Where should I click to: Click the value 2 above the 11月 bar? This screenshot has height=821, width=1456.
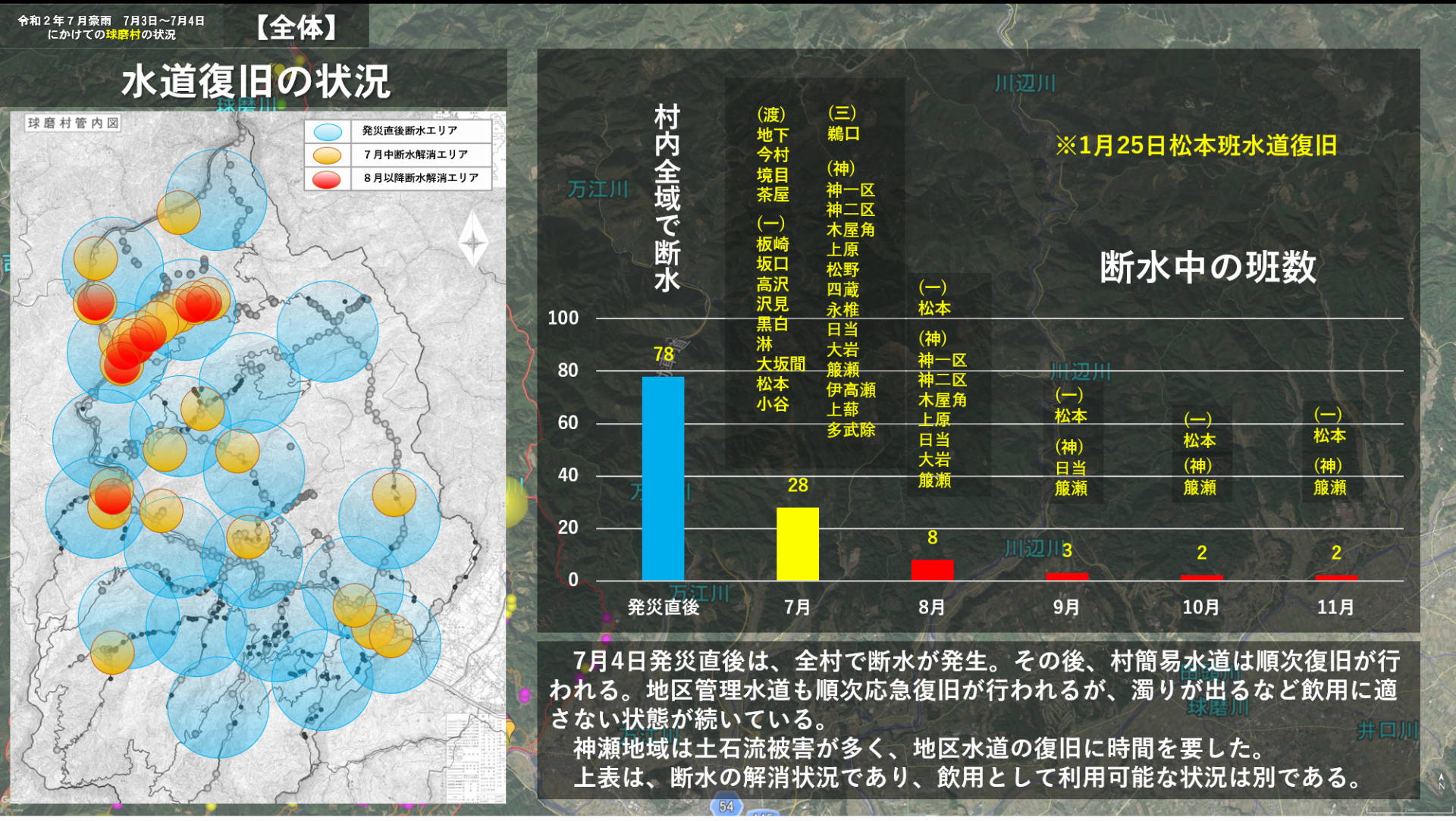tap(1336, 553)
